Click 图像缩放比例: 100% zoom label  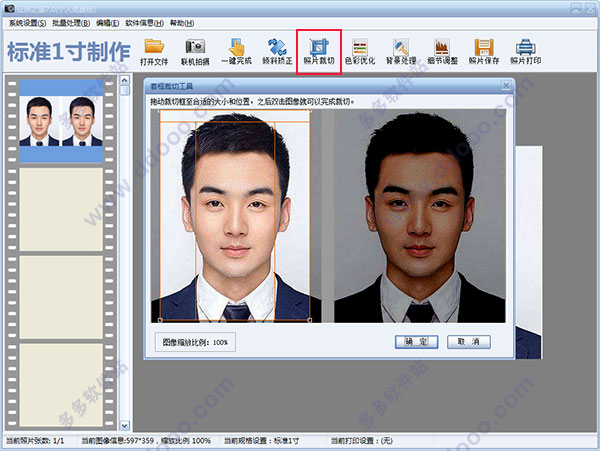(195, 342)
